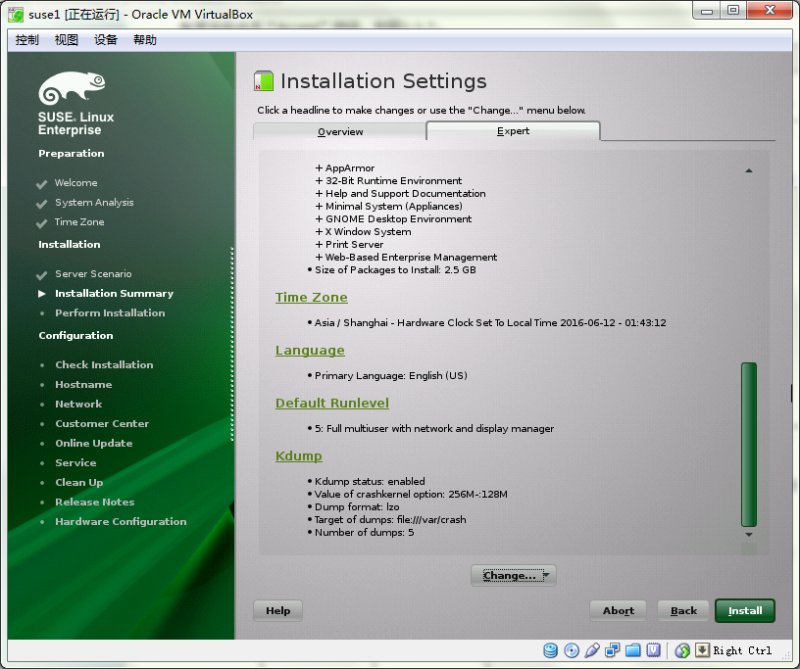Click the virtualization features (V) status icon
This screenshot has height=669, width=800.
[x=654, y=650]
